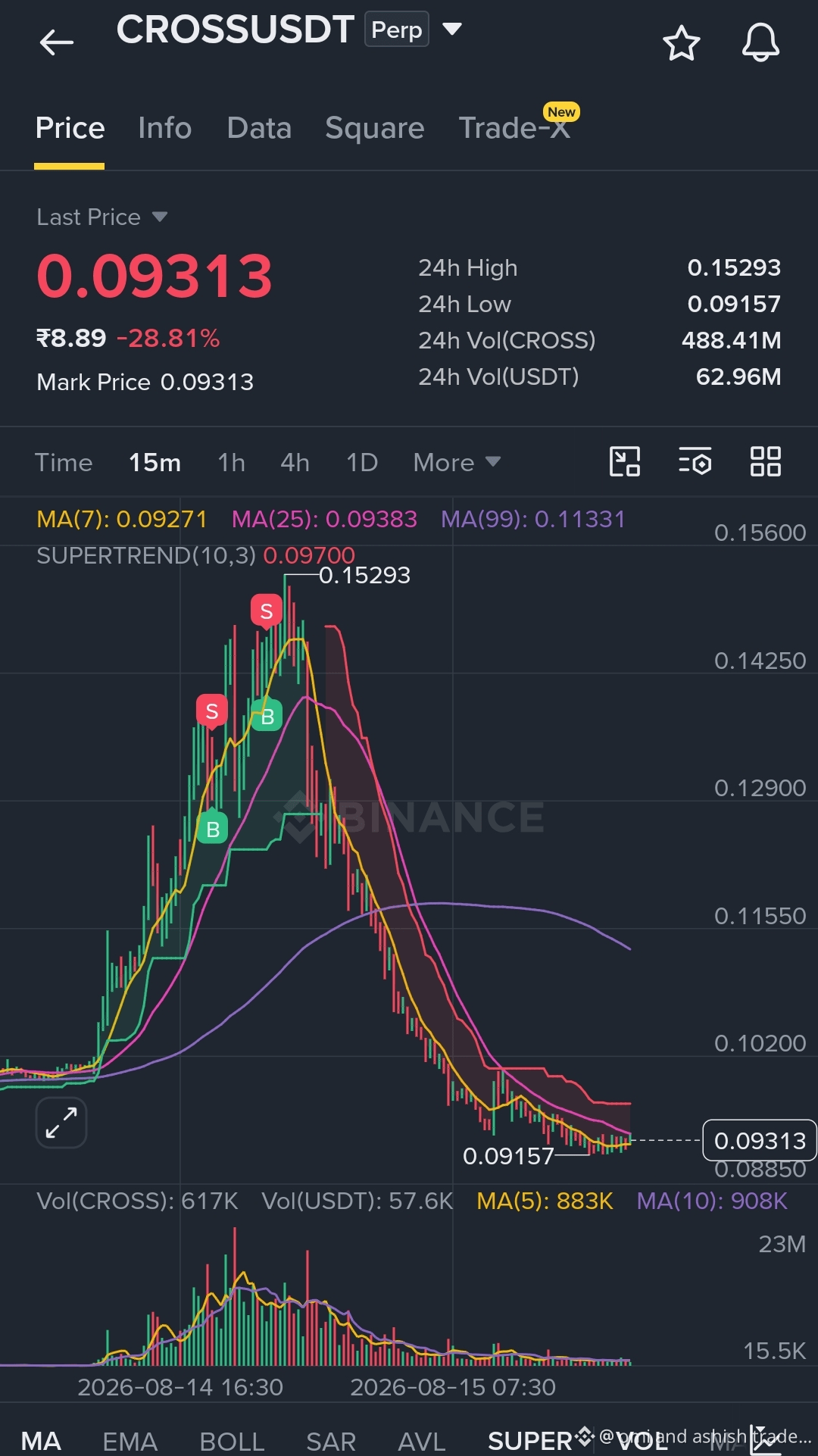Tap the MA(25) legend value
This screenshot has height=1456, width=818.
324,519
